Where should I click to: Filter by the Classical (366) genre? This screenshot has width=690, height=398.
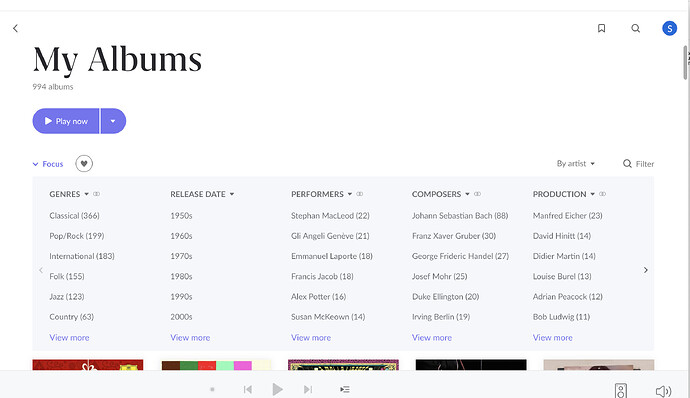point(74,216)
